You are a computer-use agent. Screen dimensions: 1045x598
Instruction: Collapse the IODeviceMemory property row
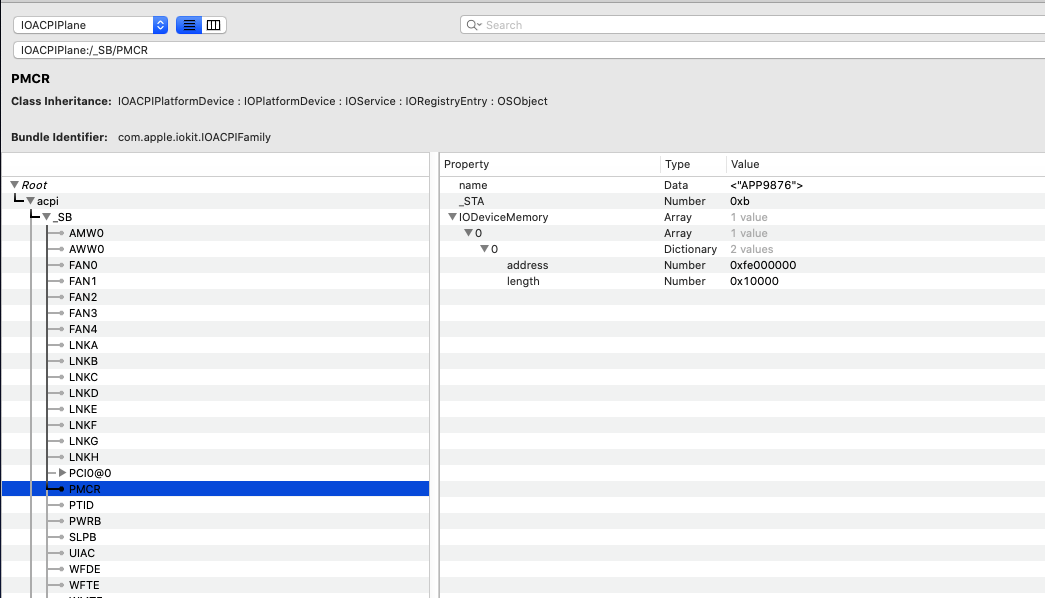click(x=452, y=217)
